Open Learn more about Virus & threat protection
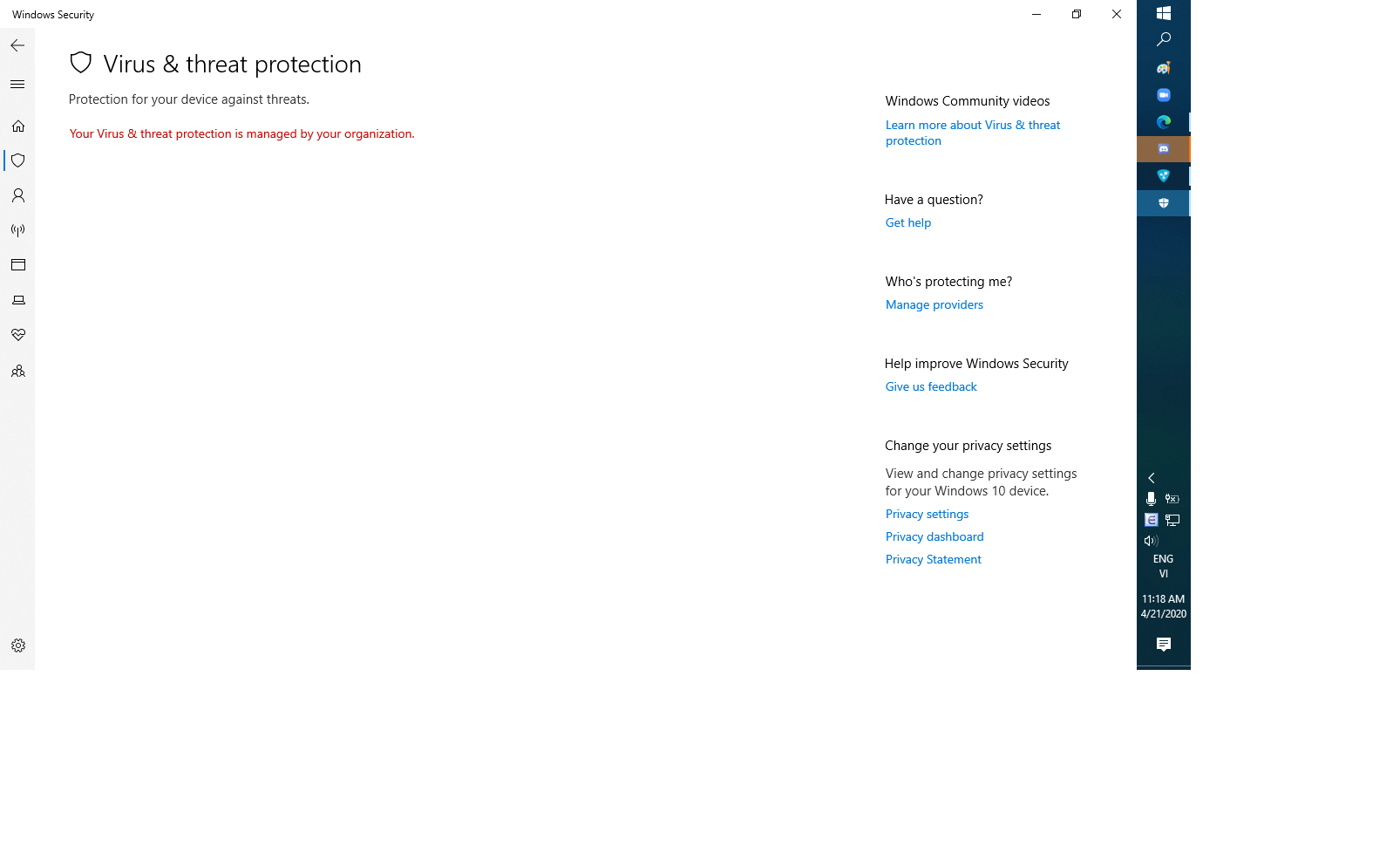Image resolution: width=1400 pixels, height=867 pixels. [973, 133]
